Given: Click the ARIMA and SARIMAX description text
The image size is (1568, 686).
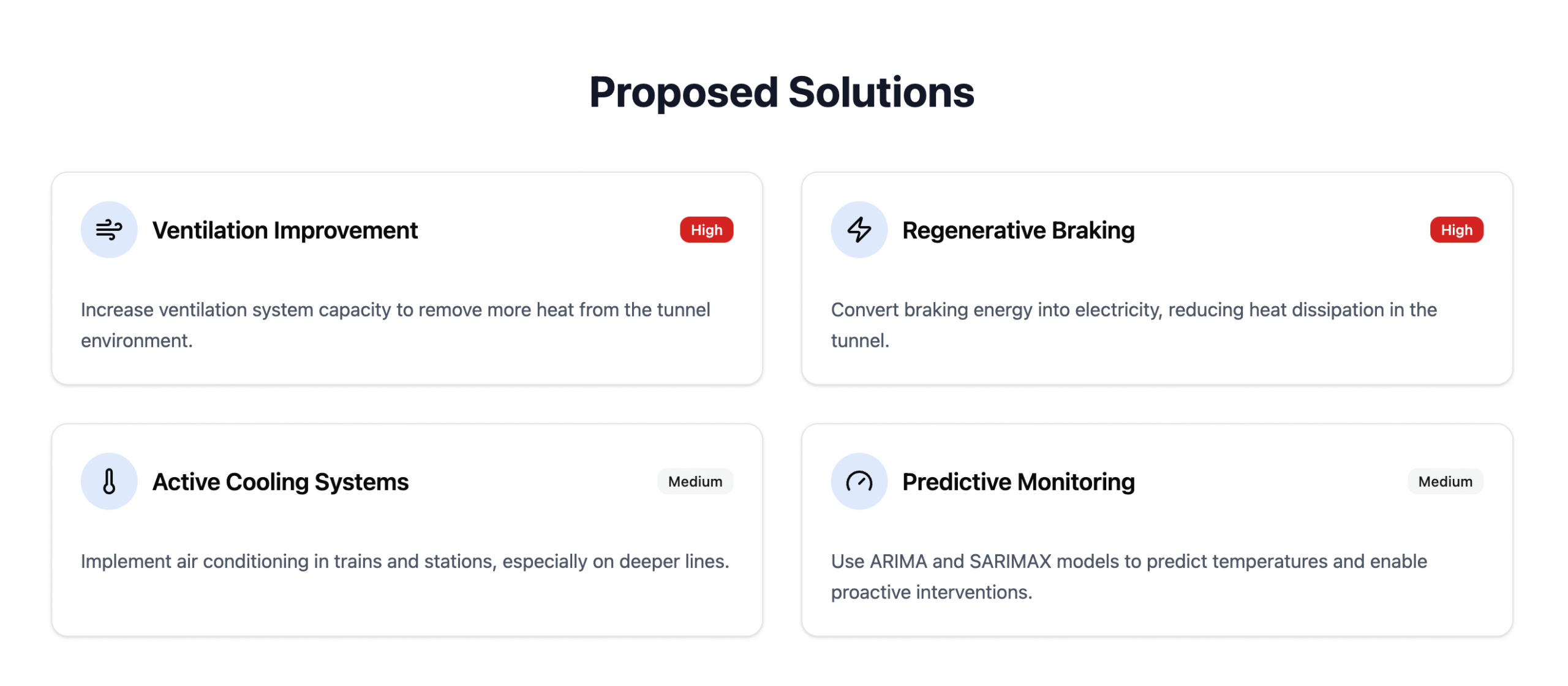Looking at the screenshot, I should (1129, 577).
